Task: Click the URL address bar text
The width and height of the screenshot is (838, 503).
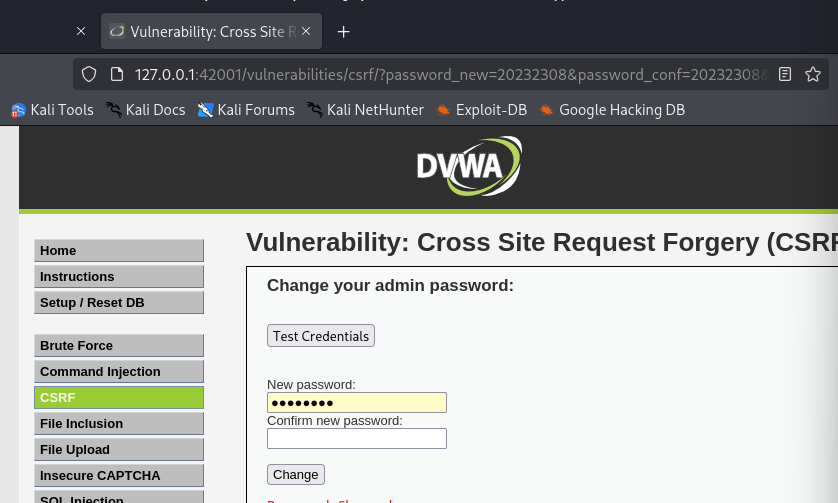Action: (451, 74)
